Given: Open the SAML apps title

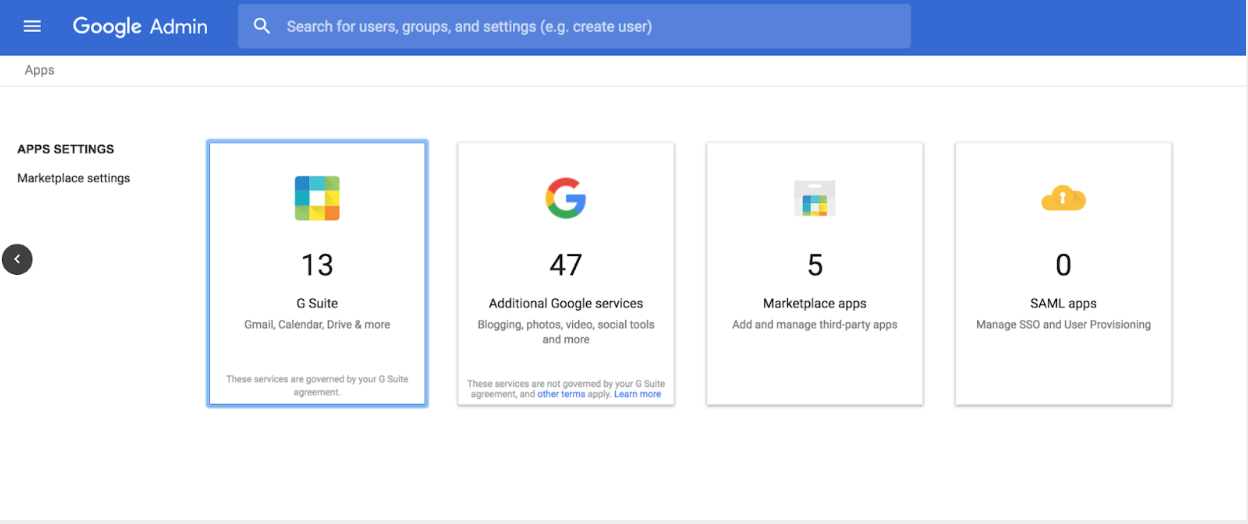Looking at the screenshot, I should click(x=1063, y=303).
